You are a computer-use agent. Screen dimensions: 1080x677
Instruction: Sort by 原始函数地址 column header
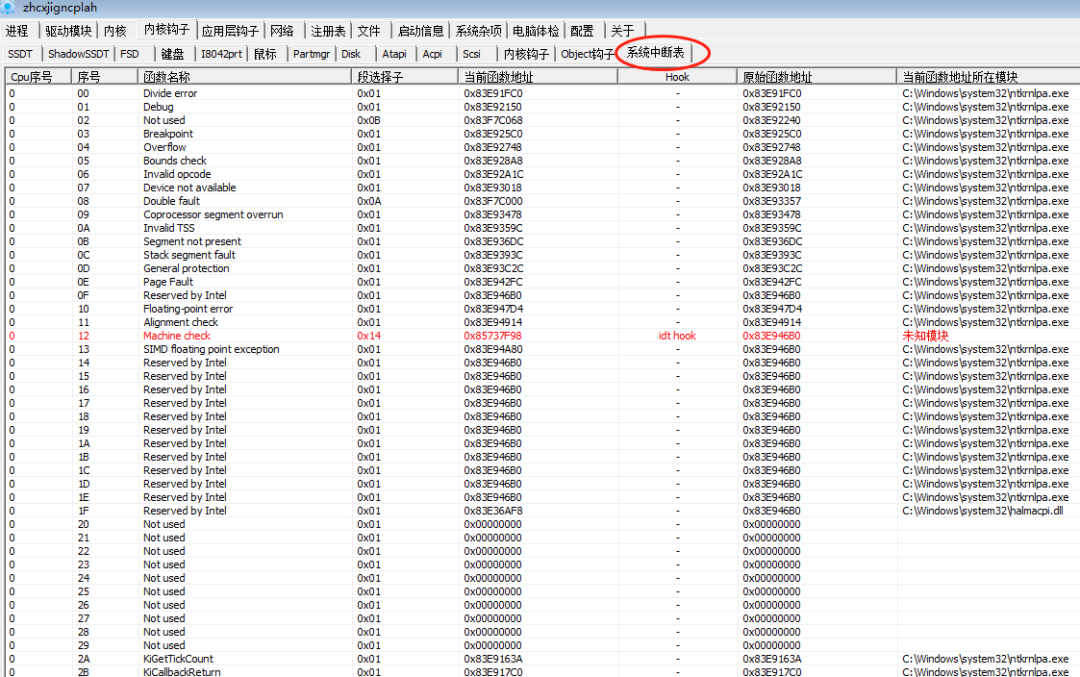[x=816, y=77]
